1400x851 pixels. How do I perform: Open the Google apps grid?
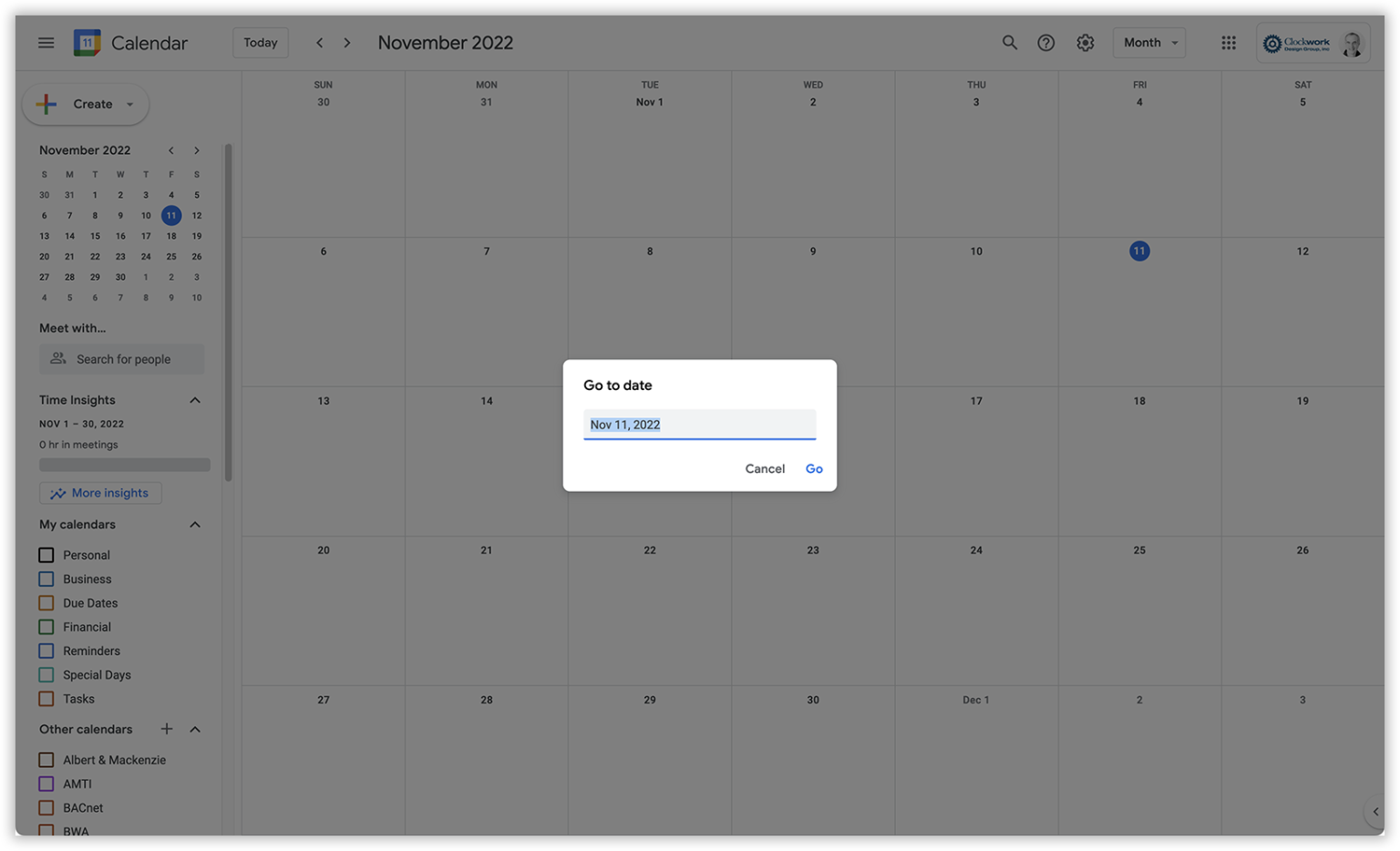pos(1228,42)
